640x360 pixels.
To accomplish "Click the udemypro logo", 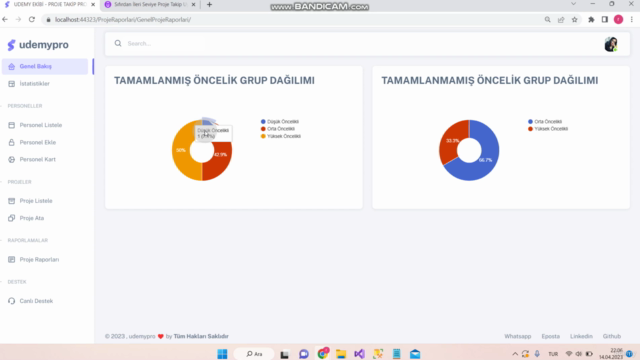I will tap(38, 45).
